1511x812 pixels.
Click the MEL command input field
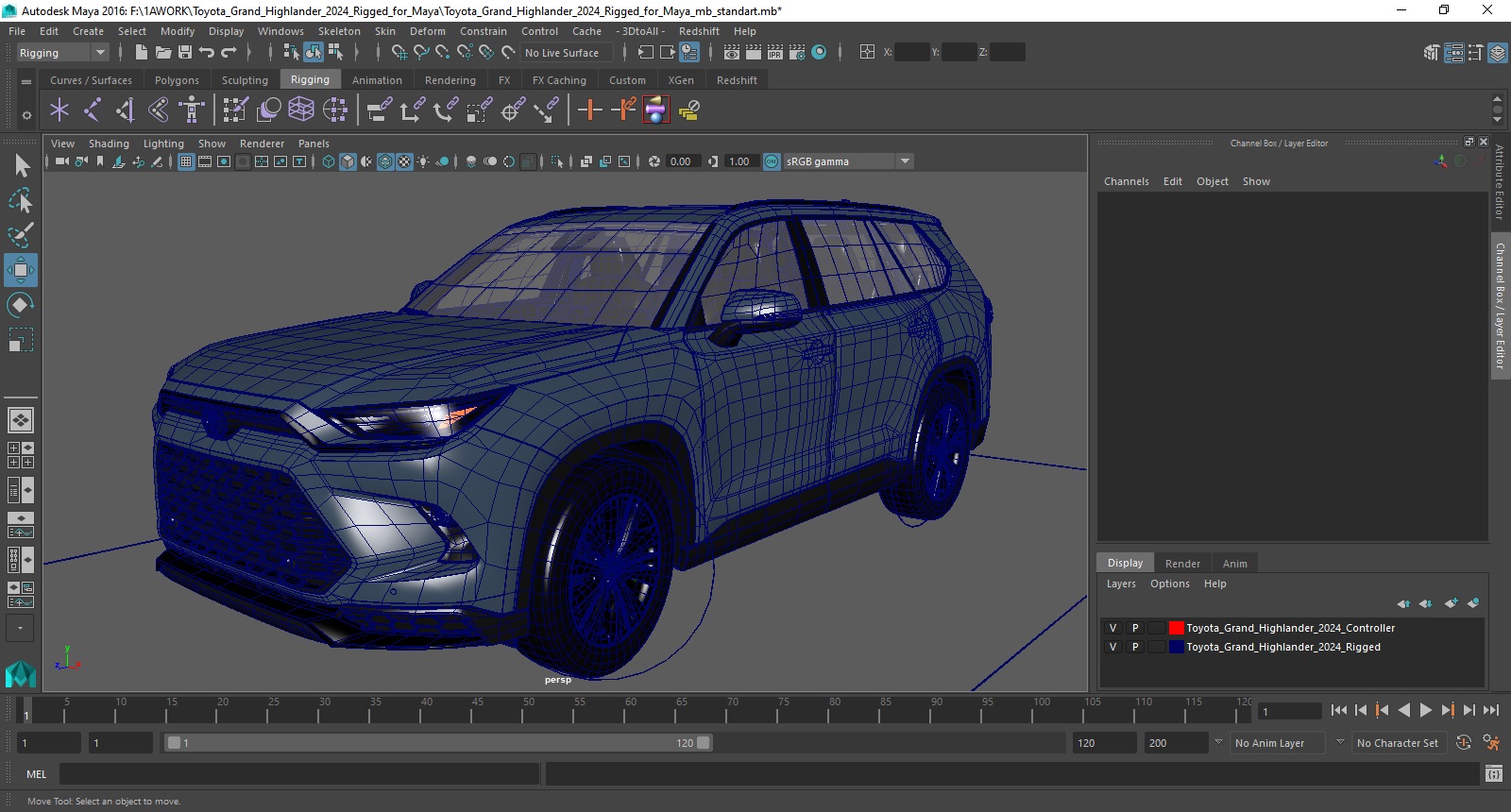coord(299,774)
